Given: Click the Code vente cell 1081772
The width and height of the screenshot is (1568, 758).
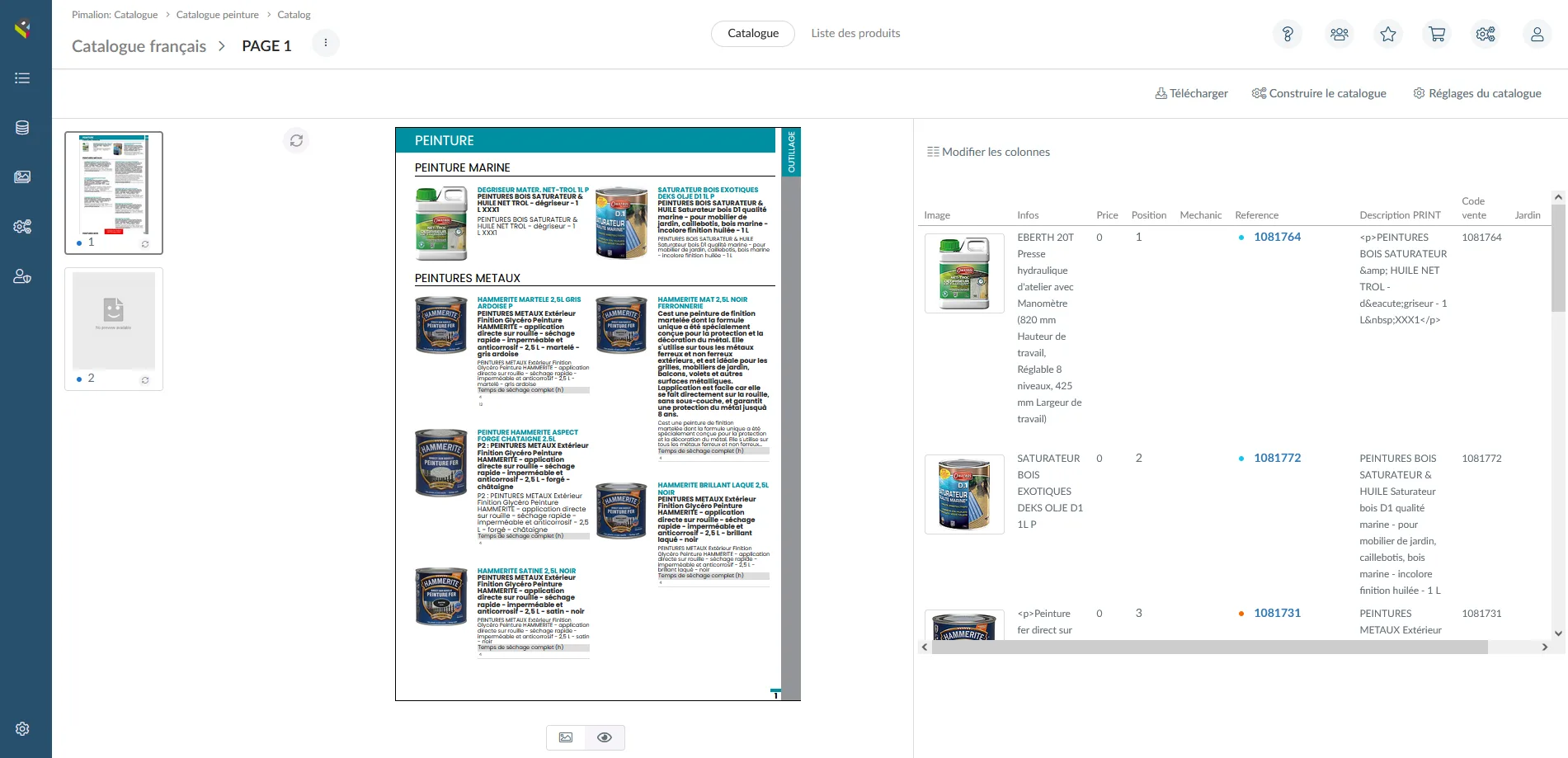Looking at the screenshot, I should coord(1481,458).
